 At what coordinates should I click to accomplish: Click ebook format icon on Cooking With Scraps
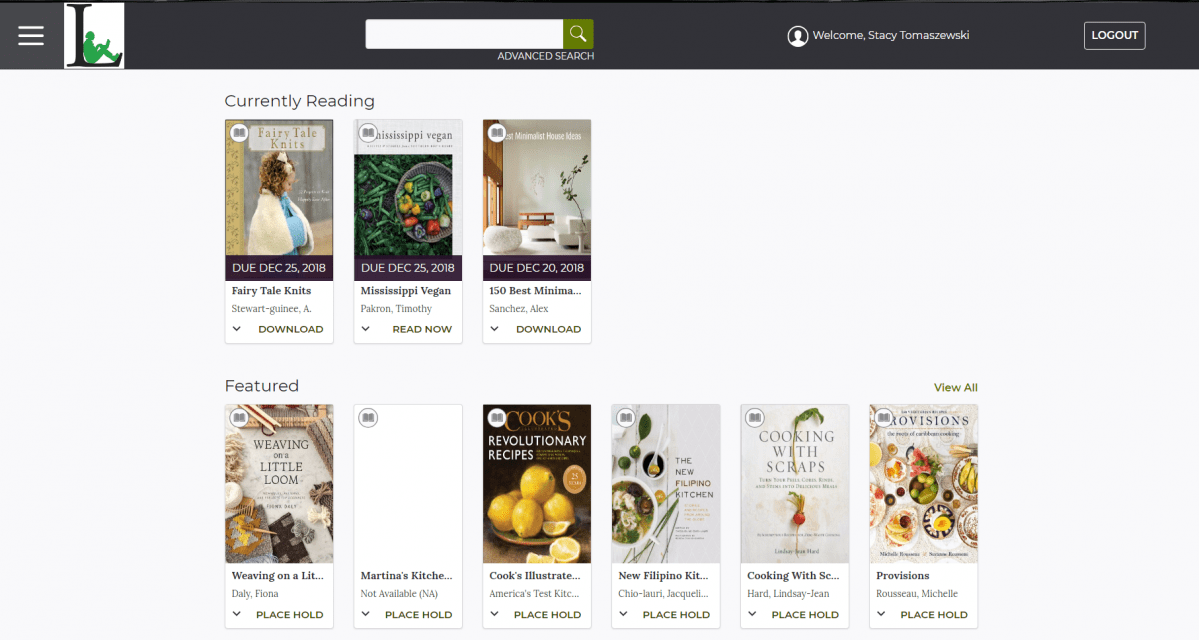(755, 418)
